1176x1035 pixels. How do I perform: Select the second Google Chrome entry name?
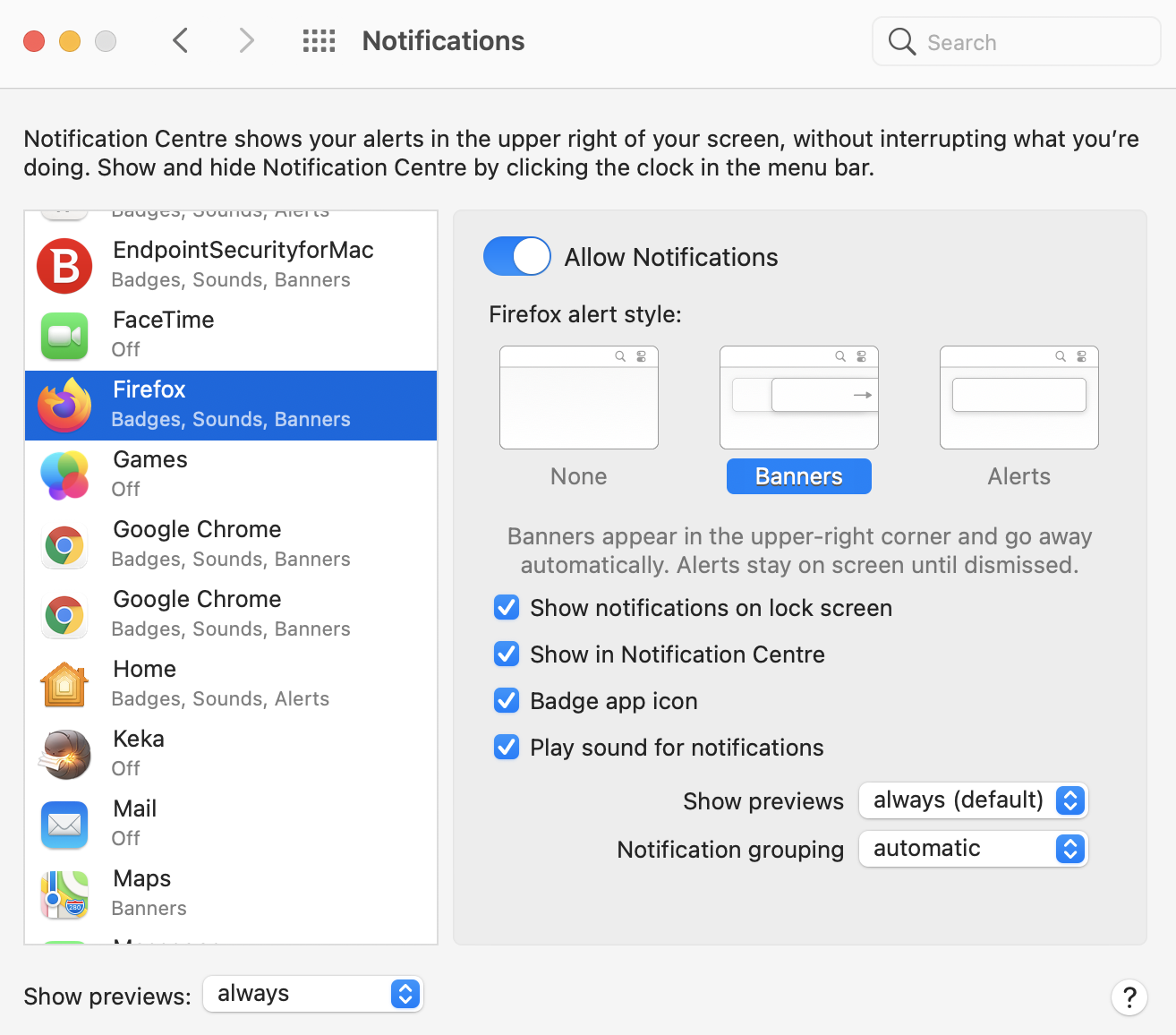tap(197, 599)
